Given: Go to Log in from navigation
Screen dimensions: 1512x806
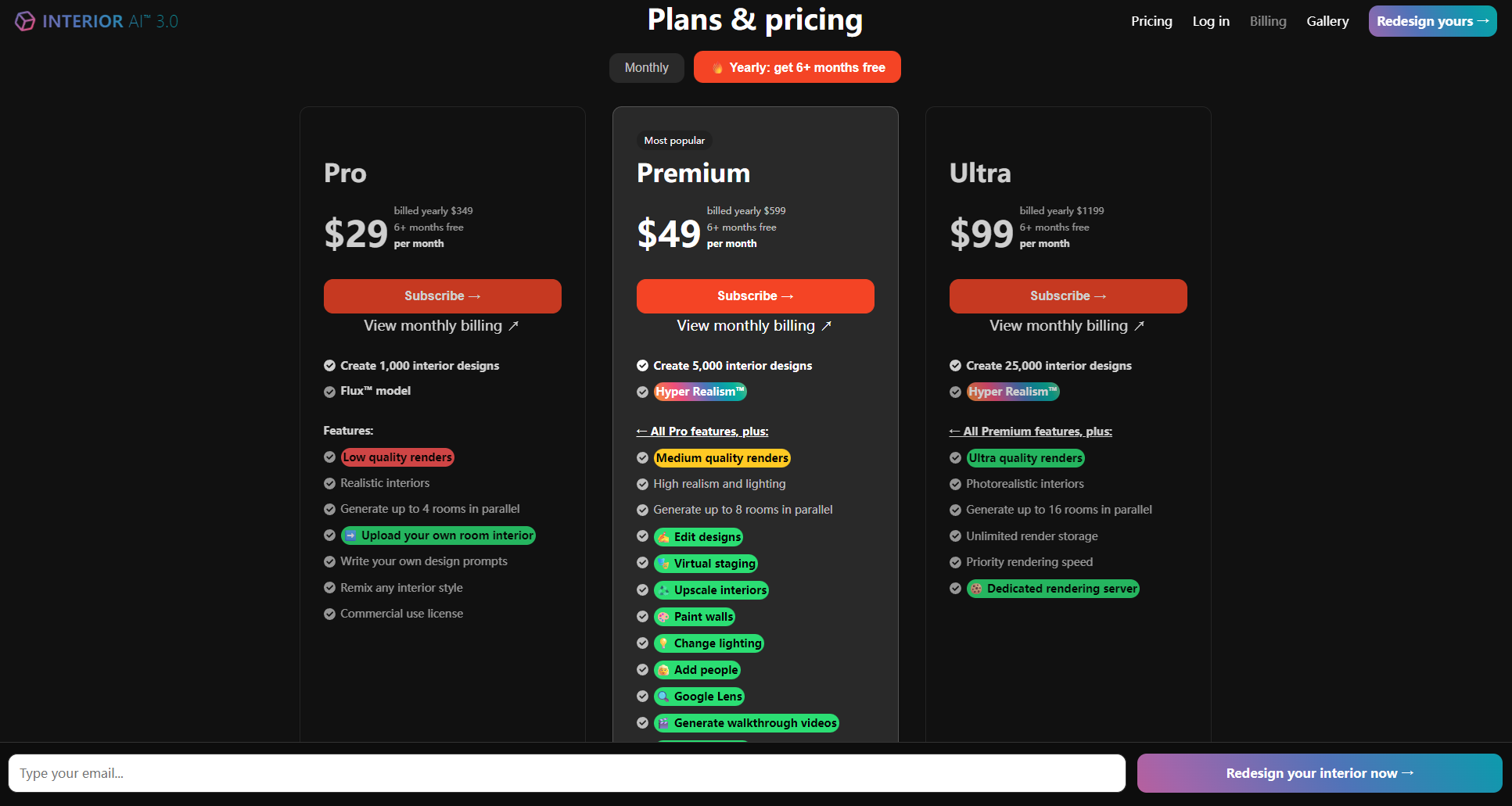Looking at the screenshot, I should [x=1211, y=21].
